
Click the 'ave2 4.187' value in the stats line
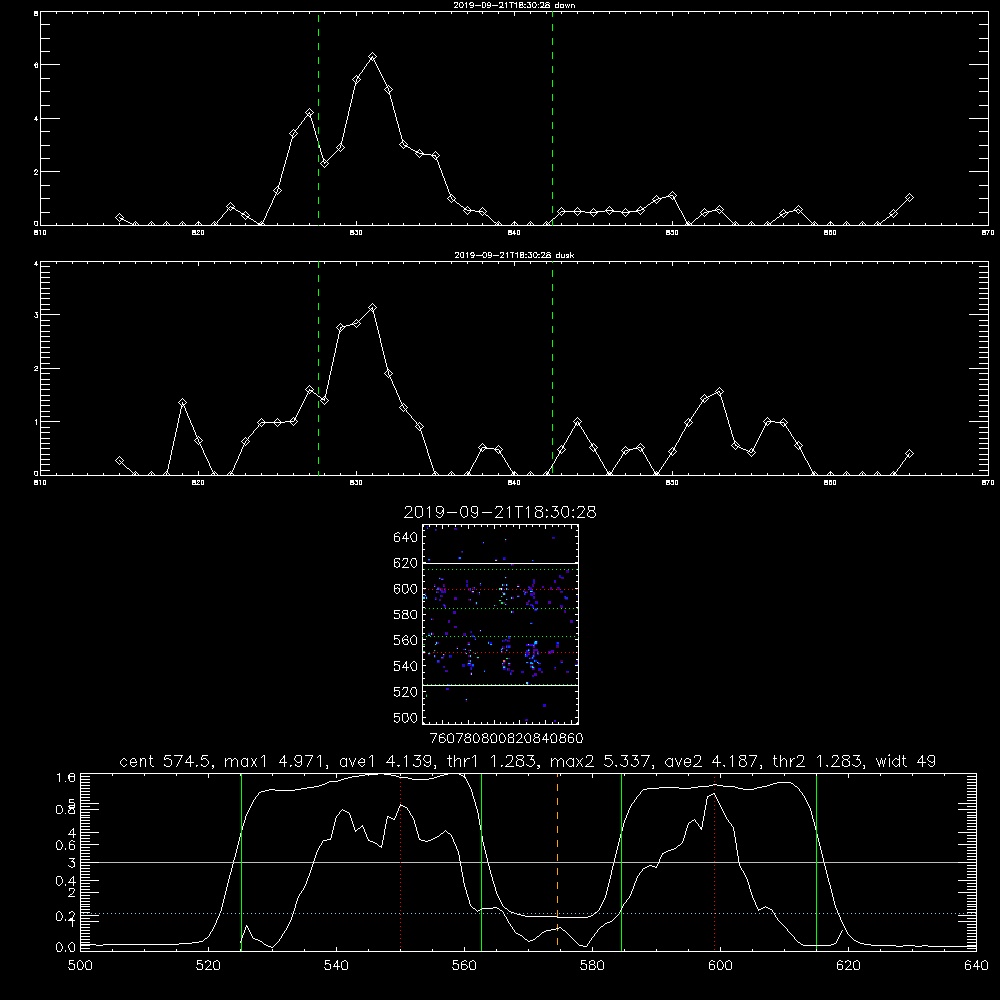[711, 761]
